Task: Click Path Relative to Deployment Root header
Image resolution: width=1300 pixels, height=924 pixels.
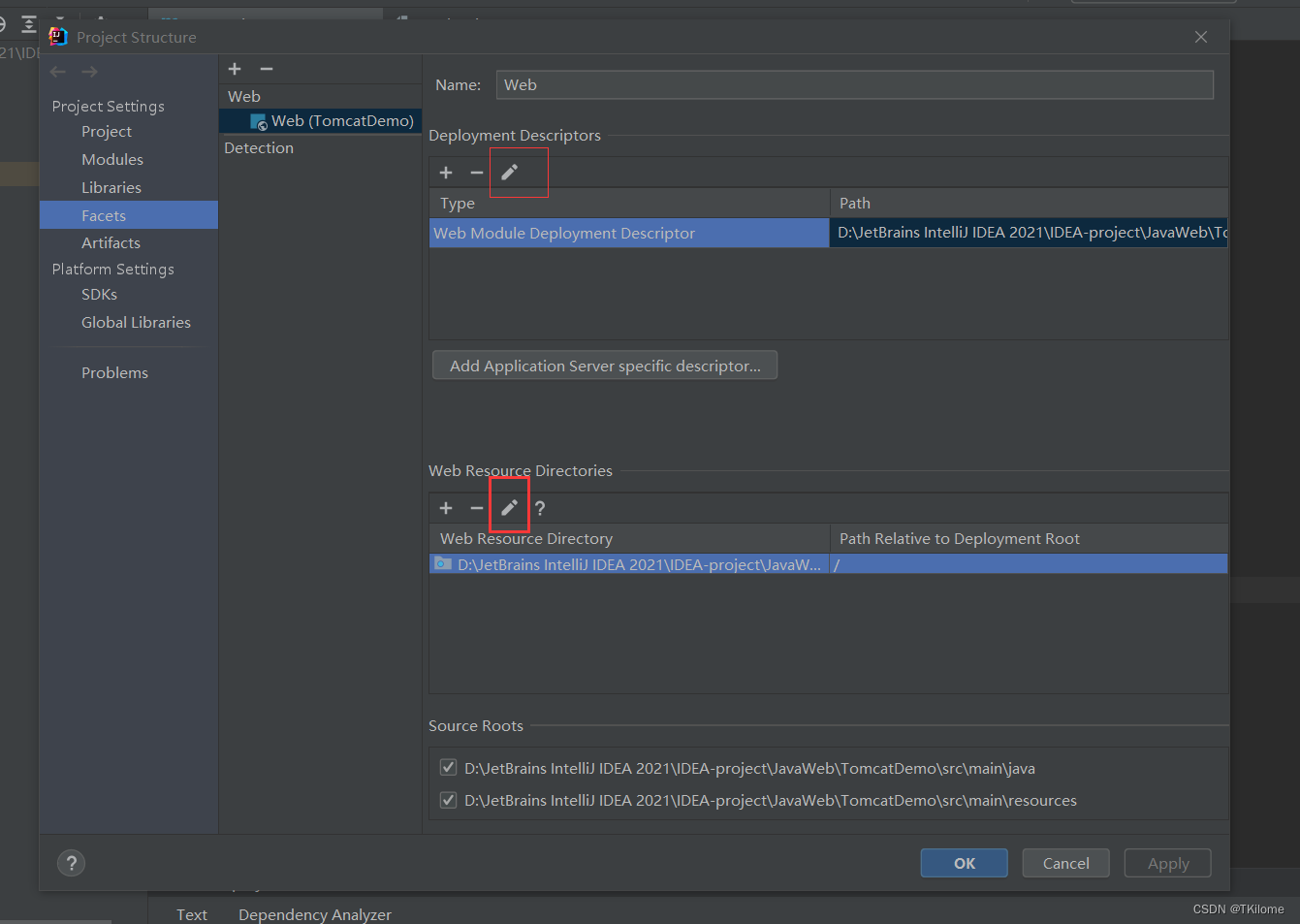Action: tap(1029, 538)
